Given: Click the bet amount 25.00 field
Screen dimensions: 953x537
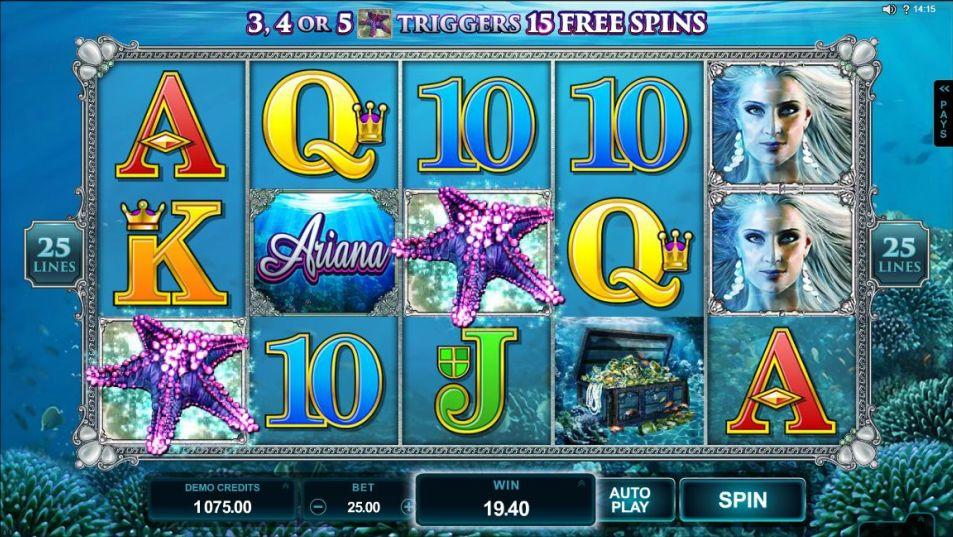Looking at the screenshot, I should tap(363, 507).
